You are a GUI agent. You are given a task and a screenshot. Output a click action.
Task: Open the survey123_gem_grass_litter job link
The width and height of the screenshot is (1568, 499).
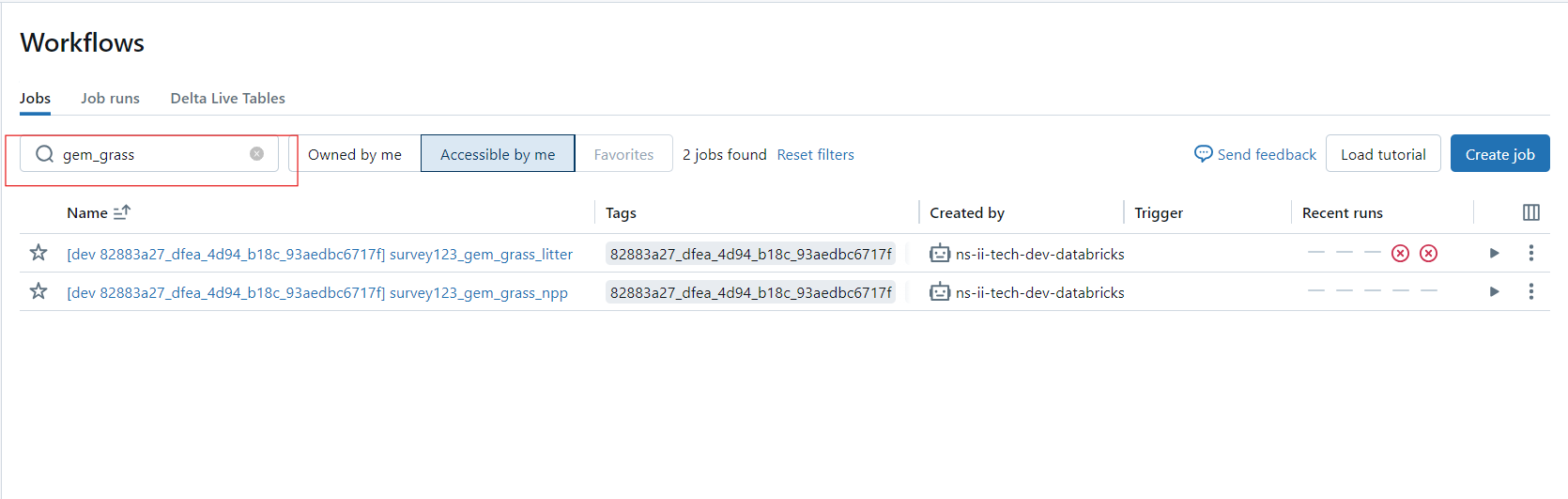click(319, 254)
